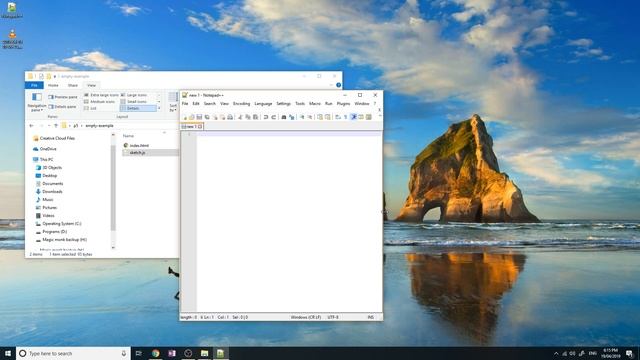
Task: Choose Medium icons layout
Action: 100,102
